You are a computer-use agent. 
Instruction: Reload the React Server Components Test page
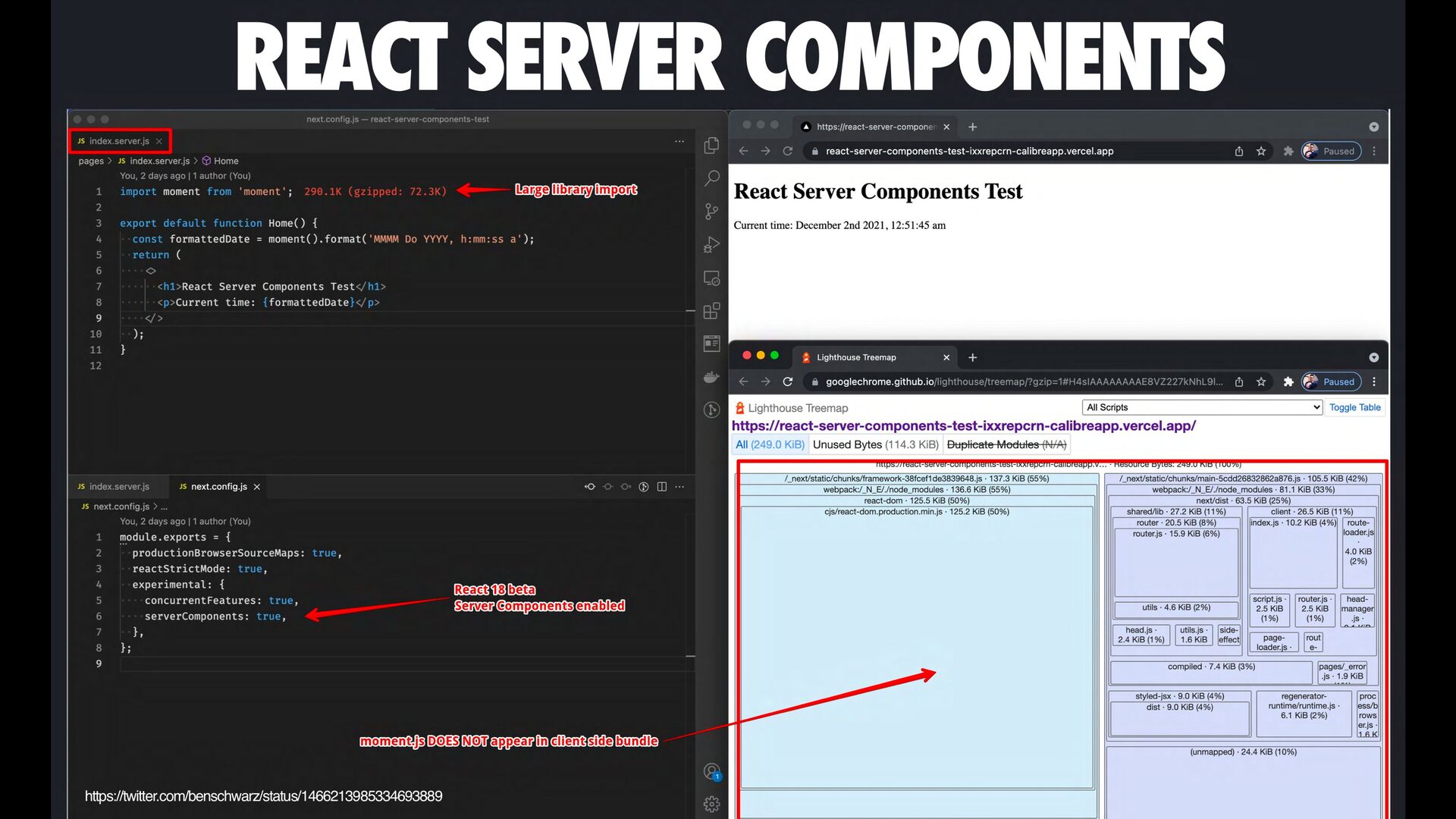coord(787,151)
